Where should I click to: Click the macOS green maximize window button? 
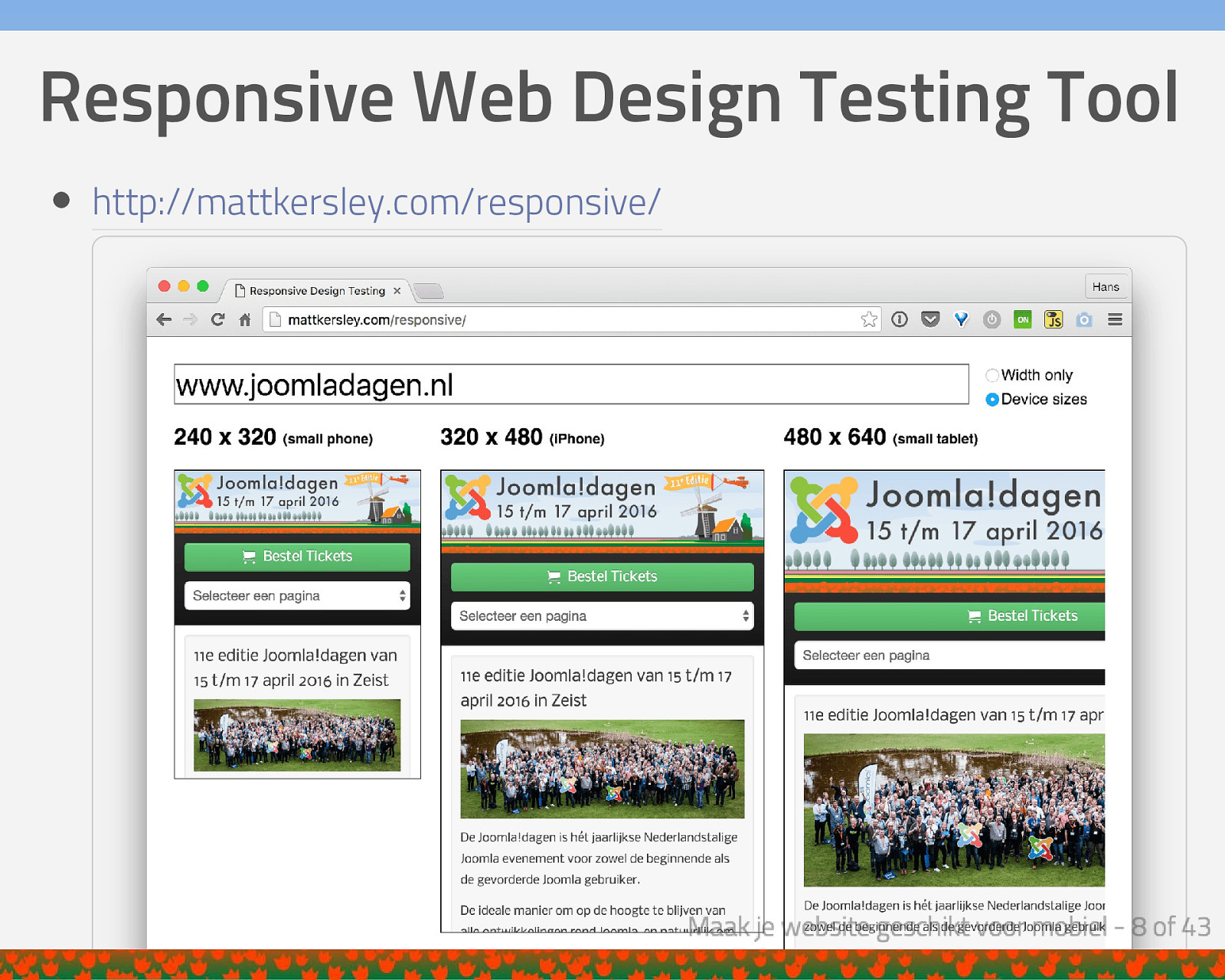203,286
